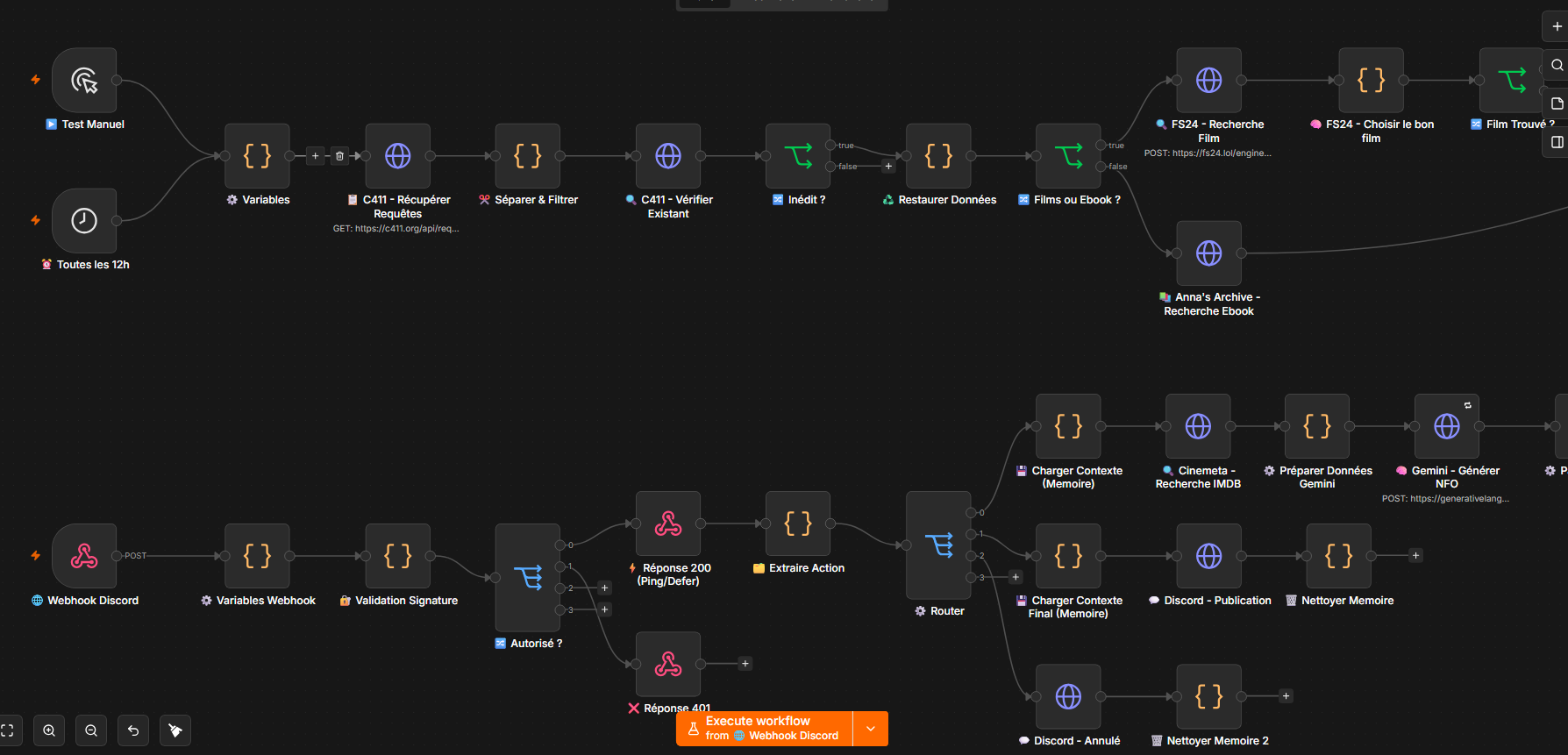Select the Test Manuel trigger node
This screenshot has height=755, width=1568.
84,81
